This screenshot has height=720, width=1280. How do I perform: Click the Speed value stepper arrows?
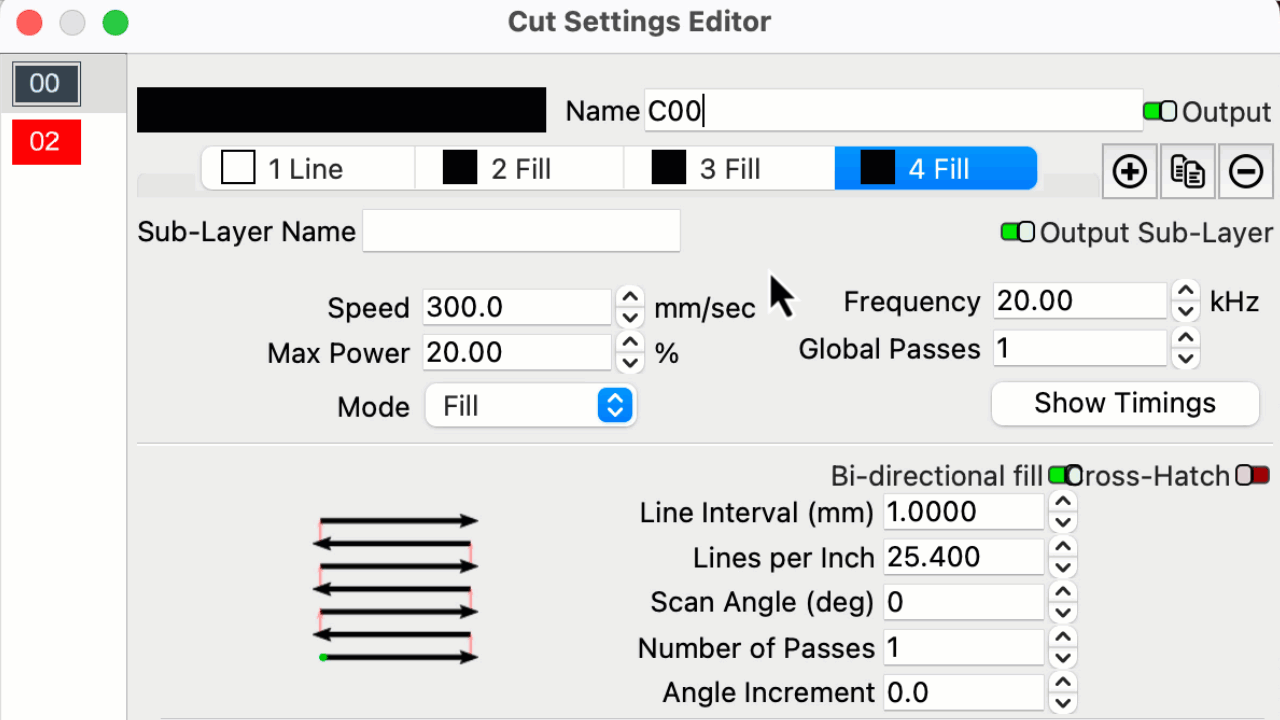pyautogui.click(x=629, y=306)
